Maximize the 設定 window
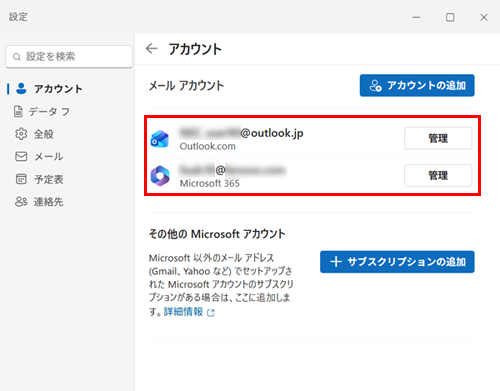This screenshot has width=500, height=391. point(450,17)
